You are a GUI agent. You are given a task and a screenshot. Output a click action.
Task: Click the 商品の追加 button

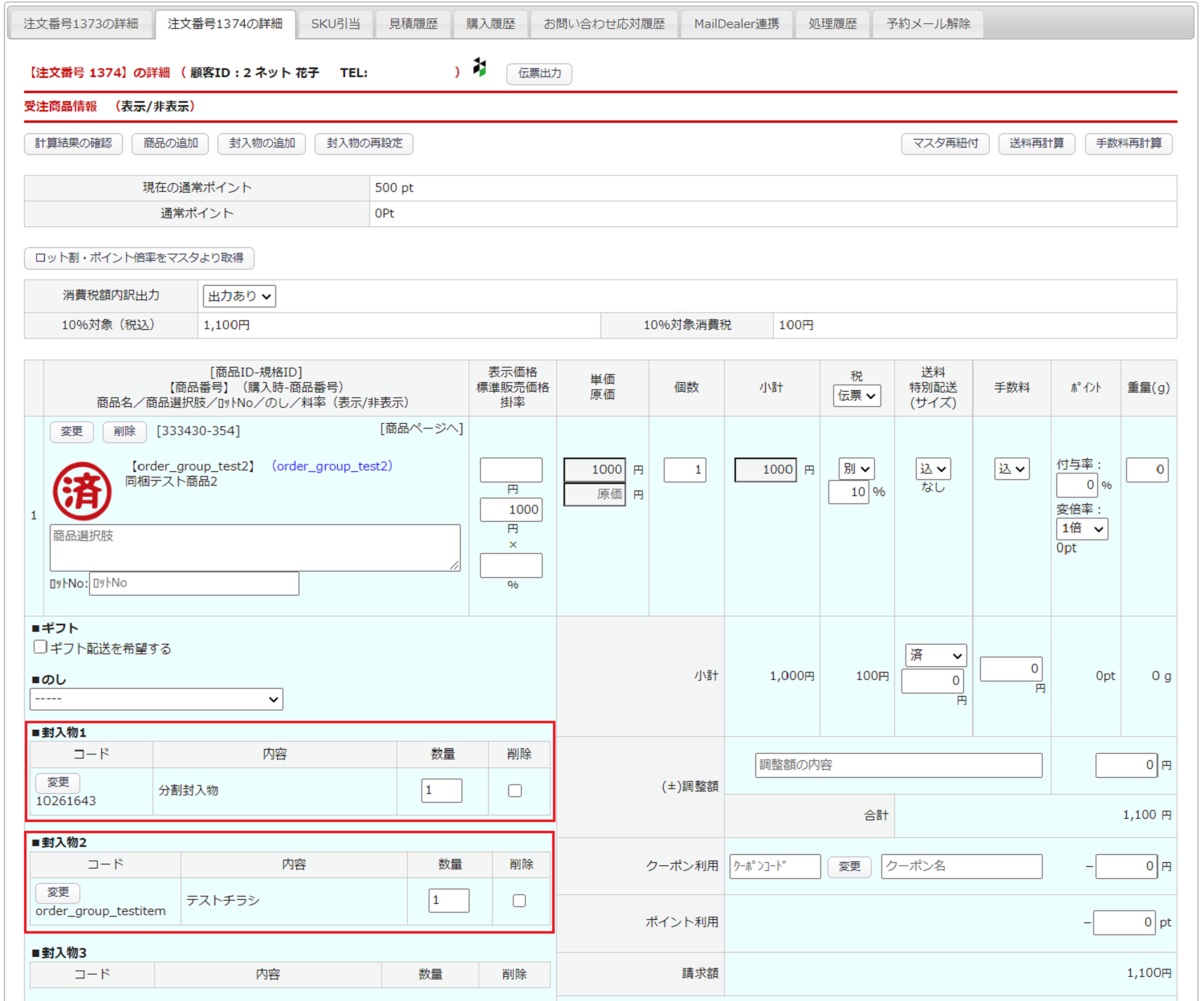point(170,143)
